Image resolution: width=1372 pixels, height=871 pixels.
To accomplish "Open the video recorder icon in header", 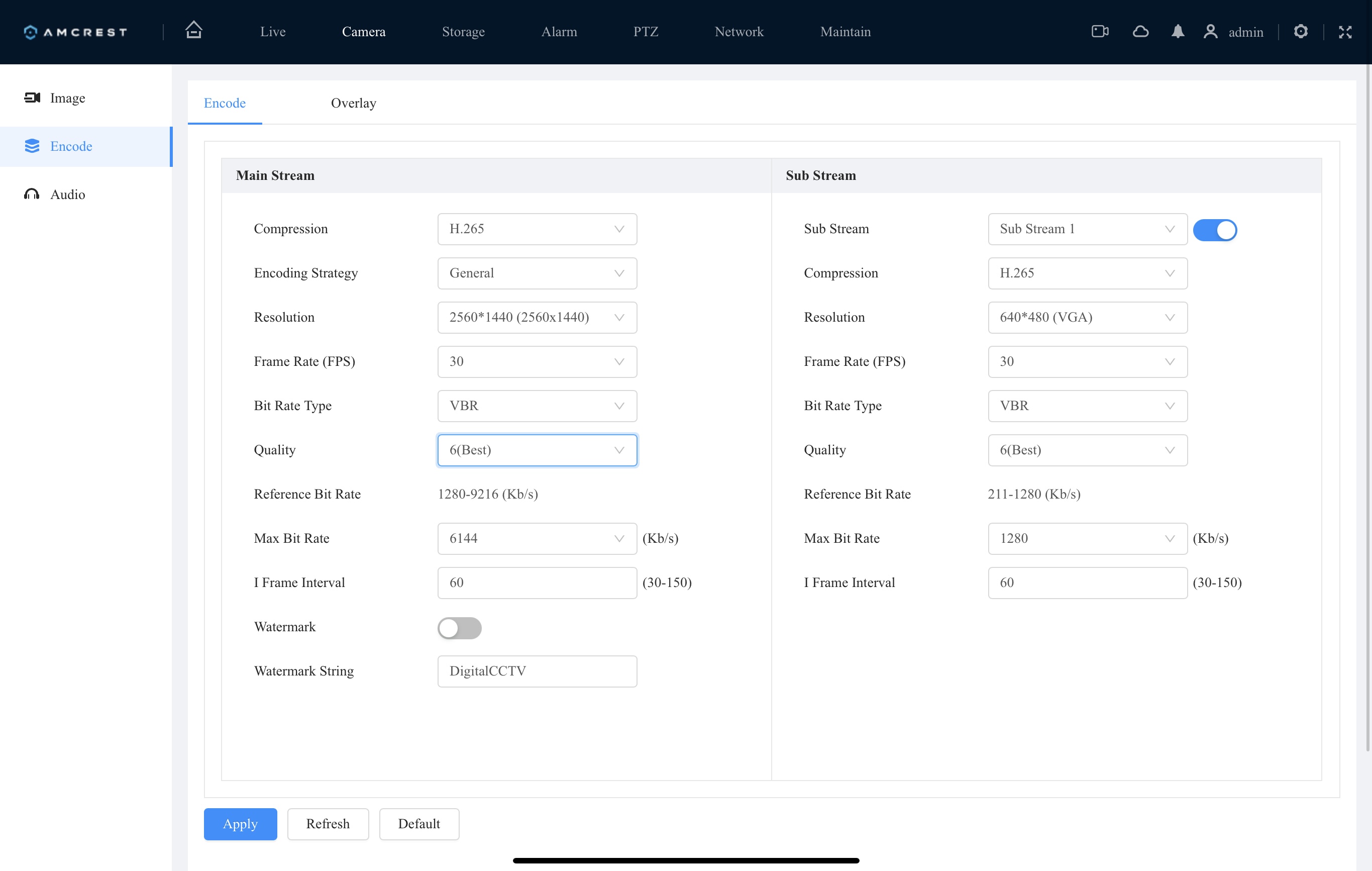I will 1100,31.
